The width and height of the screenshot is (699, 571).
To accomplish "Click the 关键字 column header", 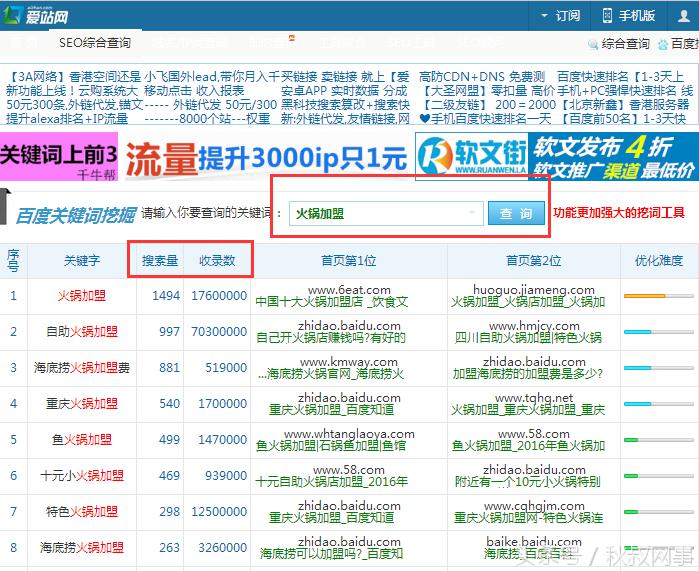I will 82,260.
